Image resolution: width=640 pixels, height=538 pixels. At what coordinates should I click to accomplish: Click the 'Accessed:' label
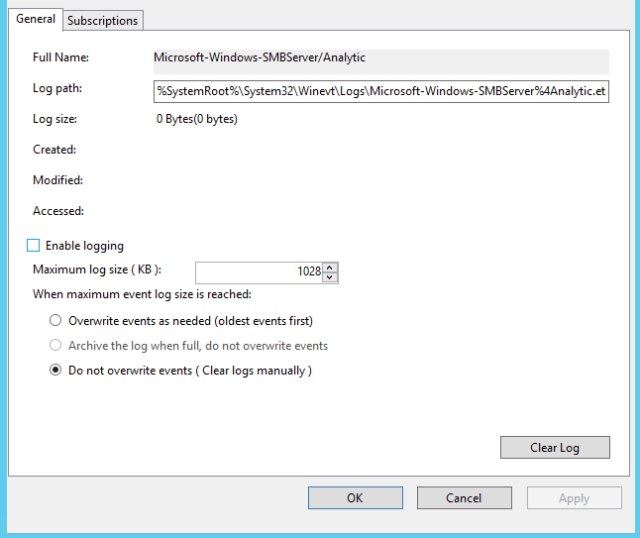coord(58,211)
